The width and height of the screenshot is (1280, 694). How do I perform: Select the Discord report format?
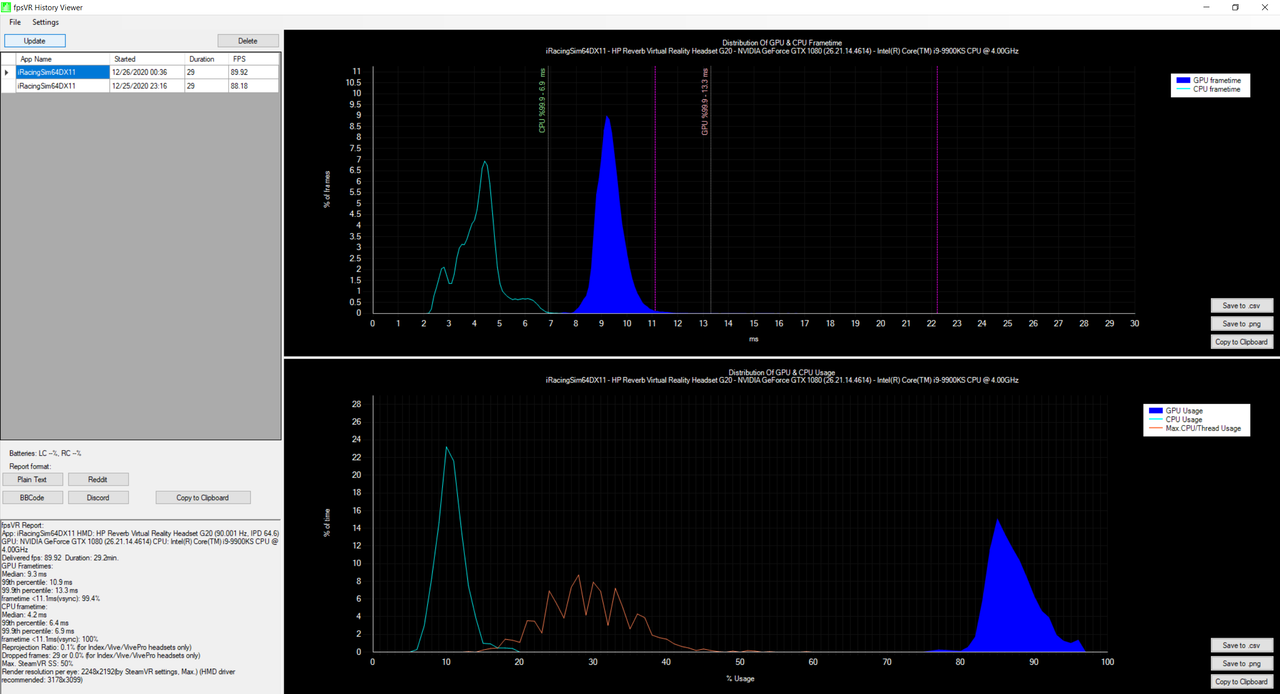coord(97,497)
